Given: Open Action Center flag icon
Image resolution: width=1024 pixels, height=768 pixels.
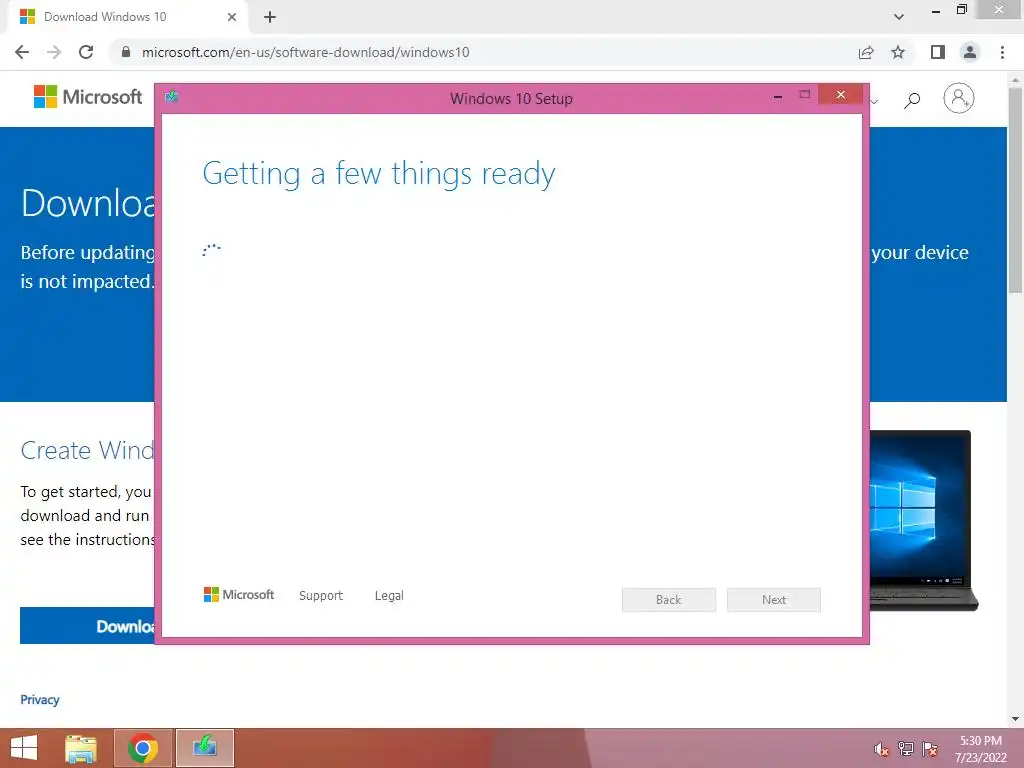Looking at the screenshot, I should (x=930, y=748).
